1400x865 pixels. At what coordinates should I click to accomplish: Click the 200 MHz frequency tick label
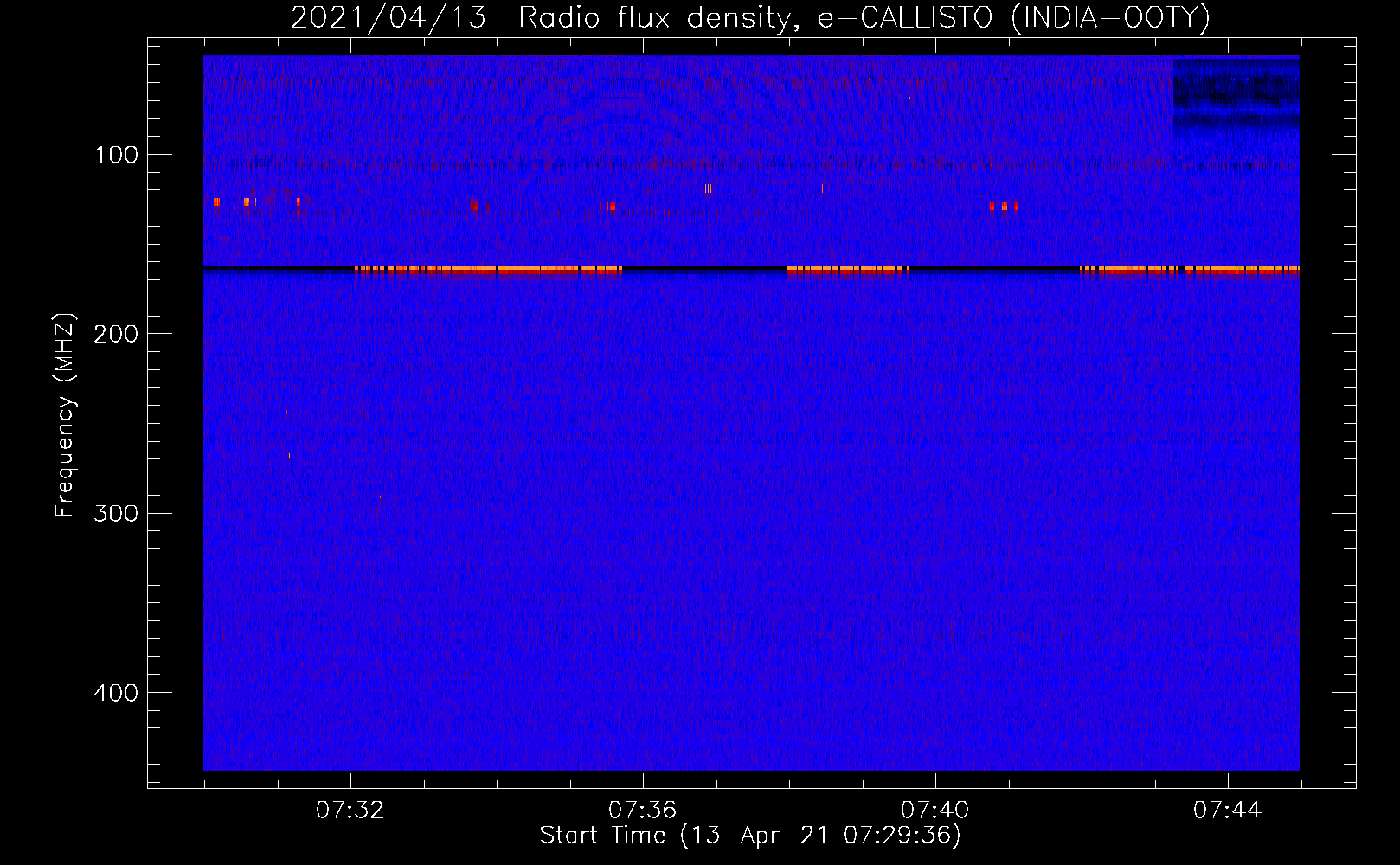pyautogui.click(x=116, y=334)
